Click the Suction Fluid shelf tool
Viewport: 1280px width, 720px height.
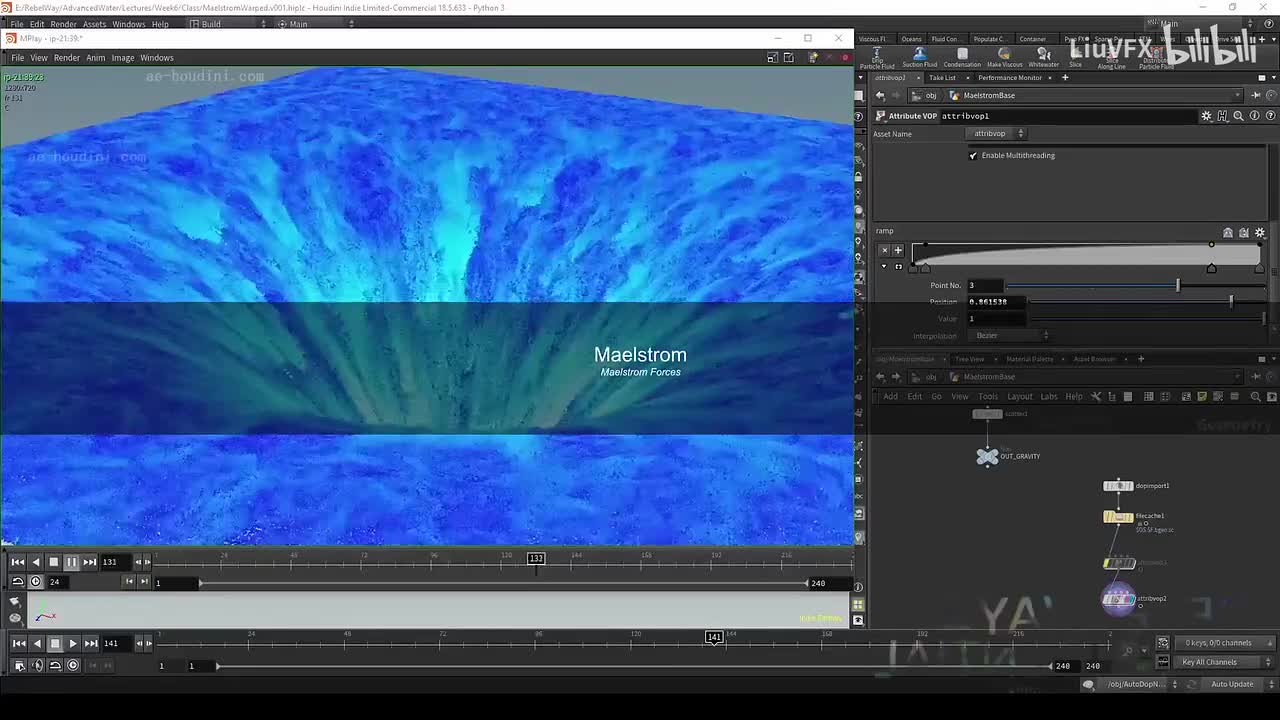click(919, 56)
